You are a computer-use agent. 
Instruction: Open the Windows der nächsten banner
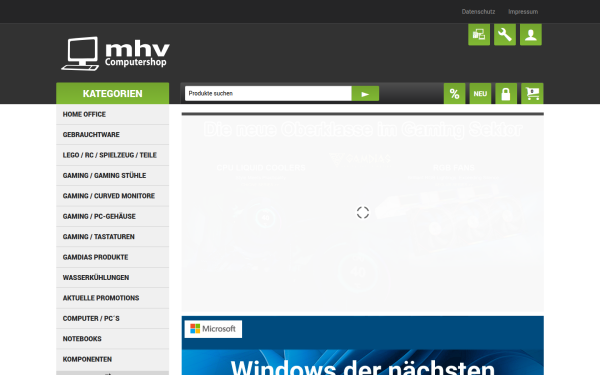[x=363, y=346]
